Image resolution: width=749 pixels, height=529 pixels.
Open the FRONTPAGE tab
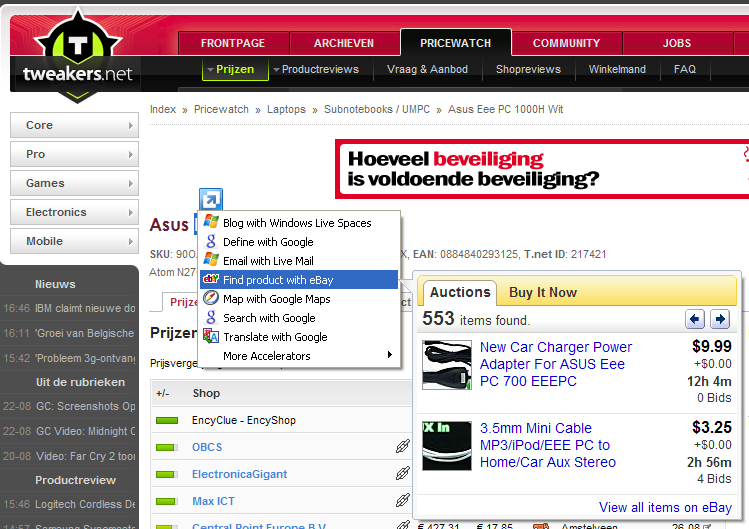coord(233,43)
